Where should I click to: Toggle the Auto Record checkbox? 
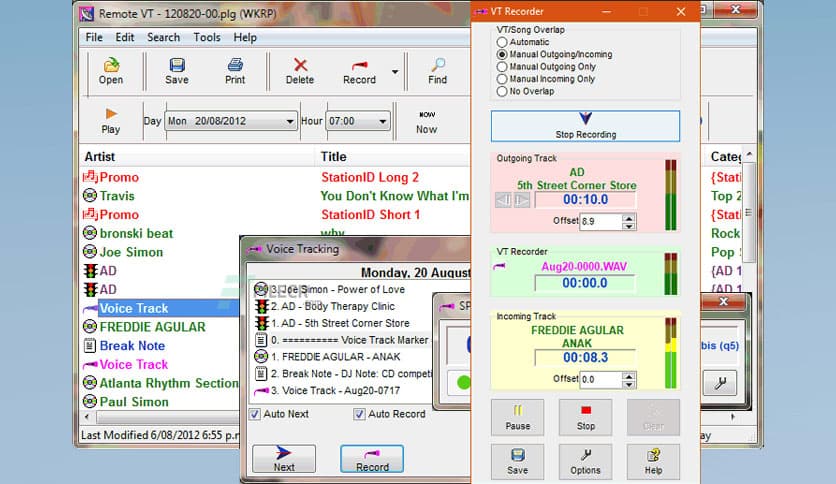359,414
